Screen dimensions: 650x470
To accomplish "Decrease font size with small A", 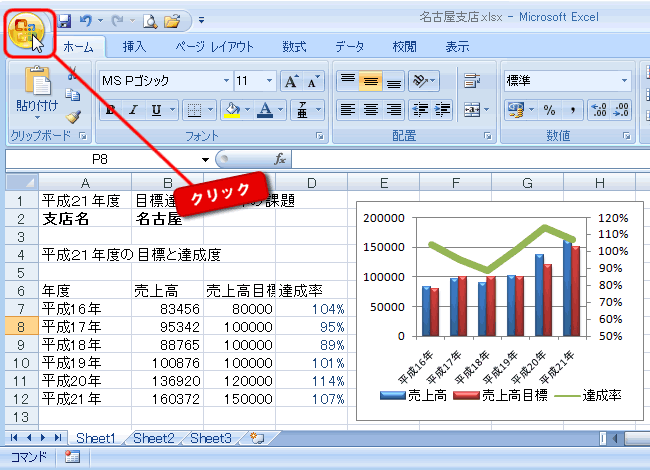I will [x=313, y=81].
